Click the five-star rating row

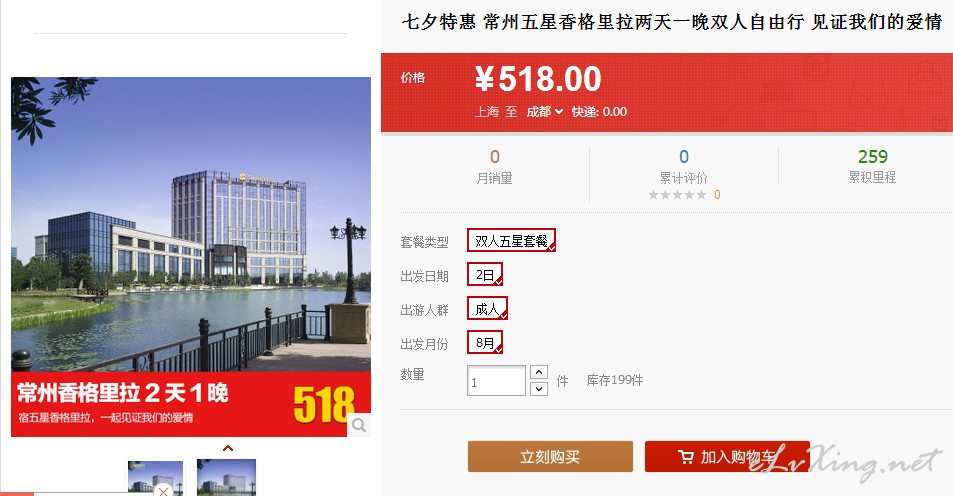tap(684, 195)
